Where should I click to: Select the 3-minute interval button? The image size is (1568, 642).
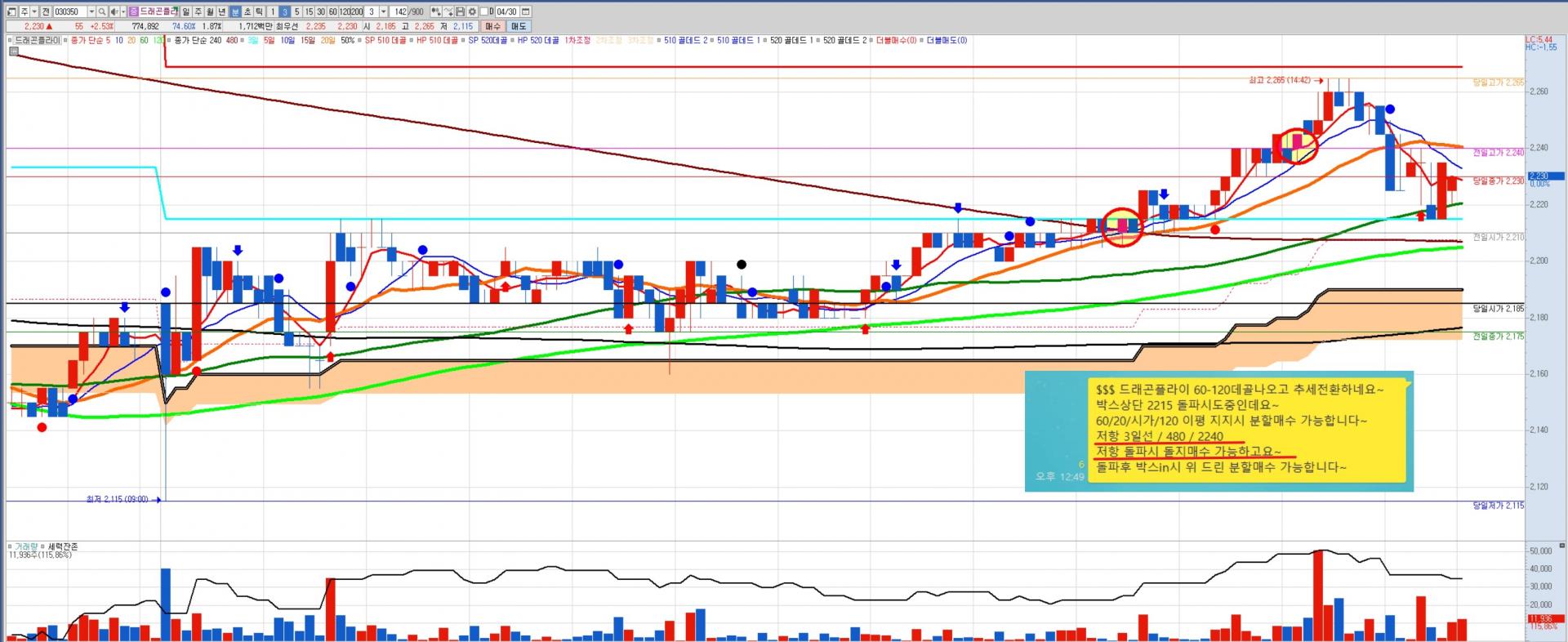tap(285, 12)
